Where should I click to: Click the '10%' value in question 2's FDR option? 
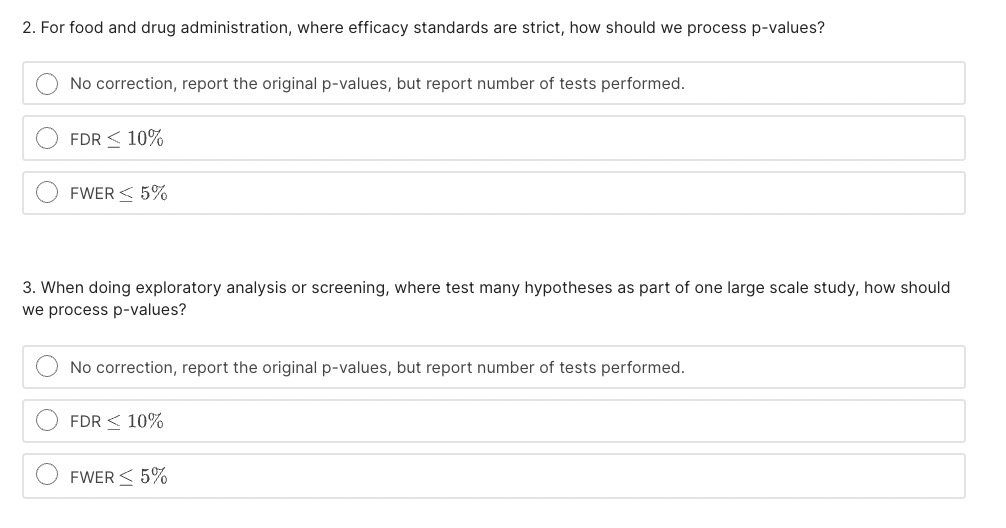(146, 138)
